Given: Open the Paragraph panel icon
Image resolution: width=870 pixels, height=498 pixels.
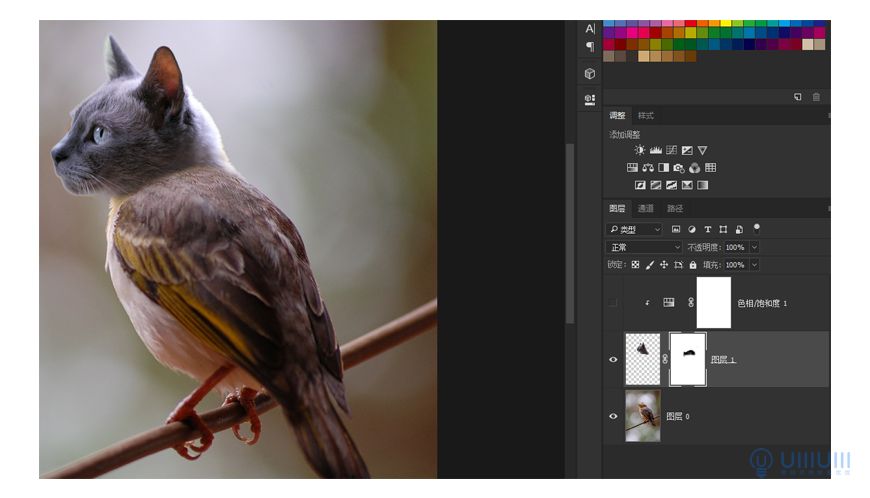Looking at the screenshot, I should coord(590,47).
